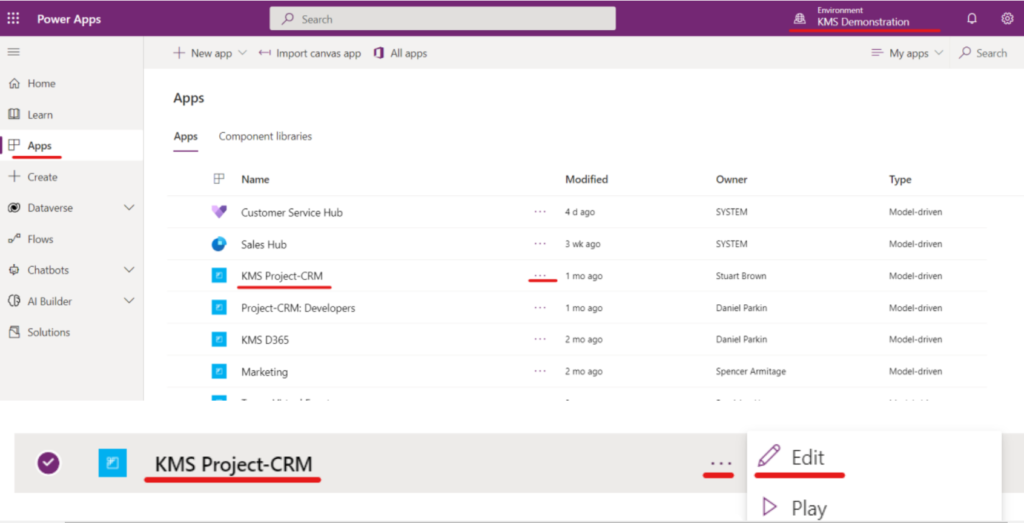The height and width of the screenshot is (523, 1024).
Task: Click the Owner column header
Action: pyautogui.click(x=731, y=180)
